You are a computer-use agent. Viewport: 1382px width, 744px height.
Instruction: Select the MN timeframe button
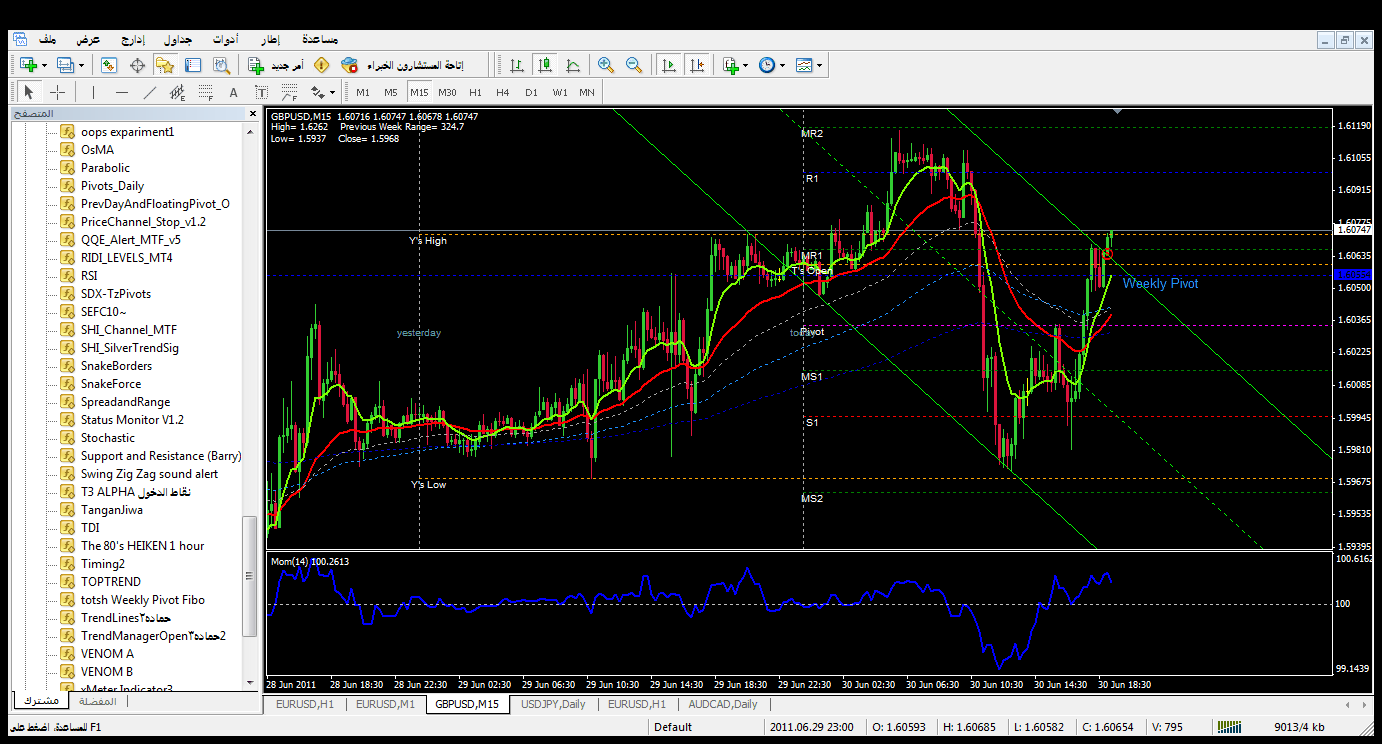587,92
